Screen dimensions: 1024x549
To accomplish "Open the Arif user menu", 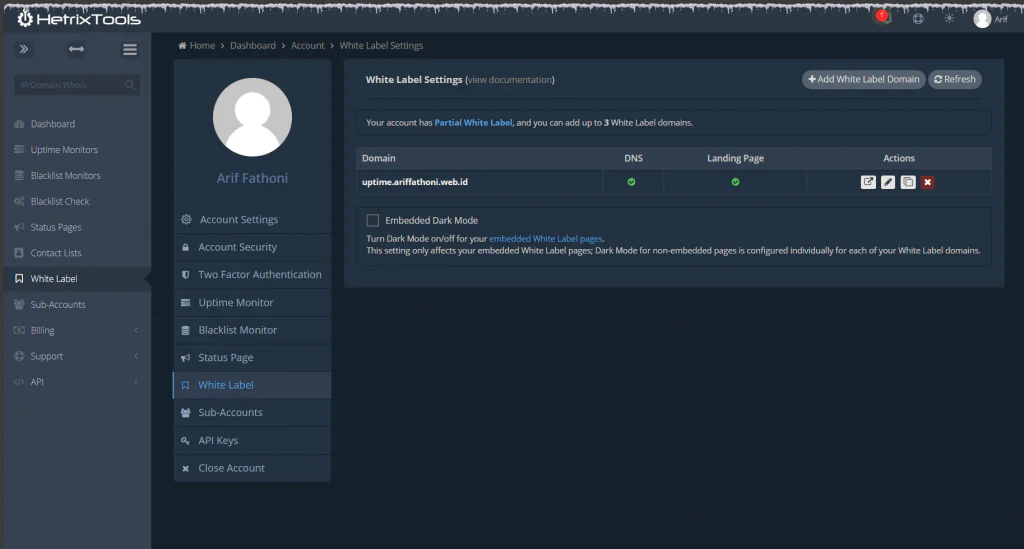I will [991, 19].
